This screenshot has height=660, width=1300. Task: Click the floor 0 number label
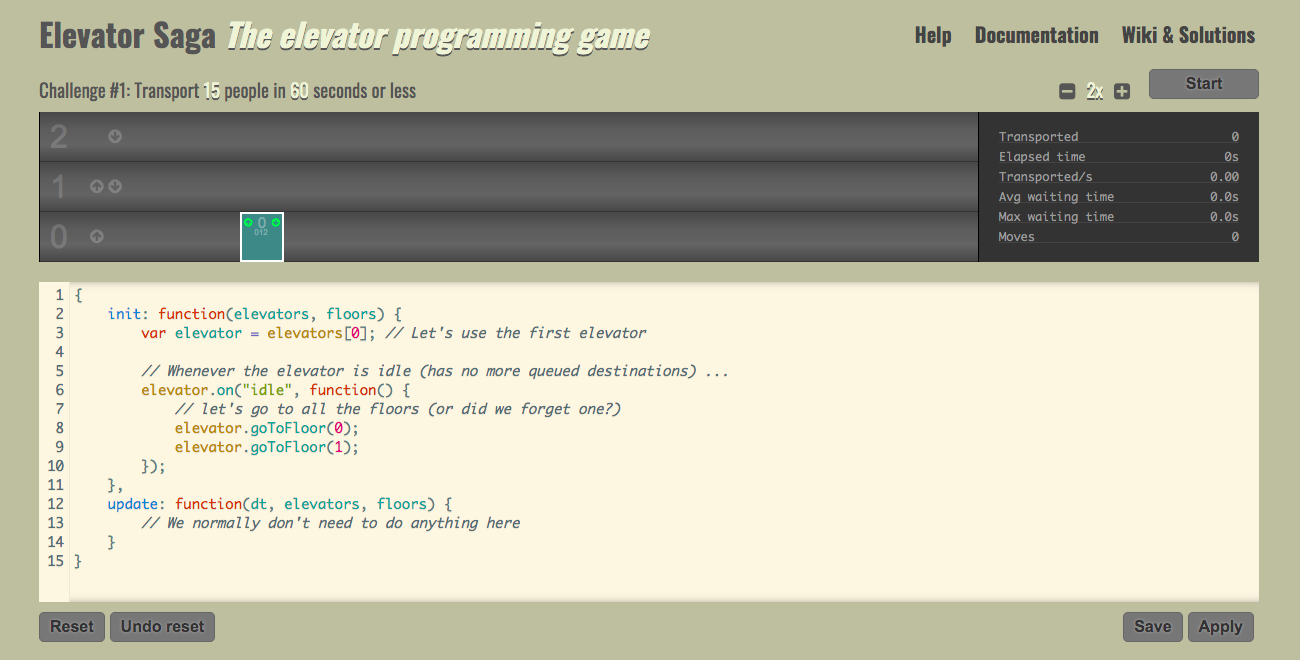point(59,237)
